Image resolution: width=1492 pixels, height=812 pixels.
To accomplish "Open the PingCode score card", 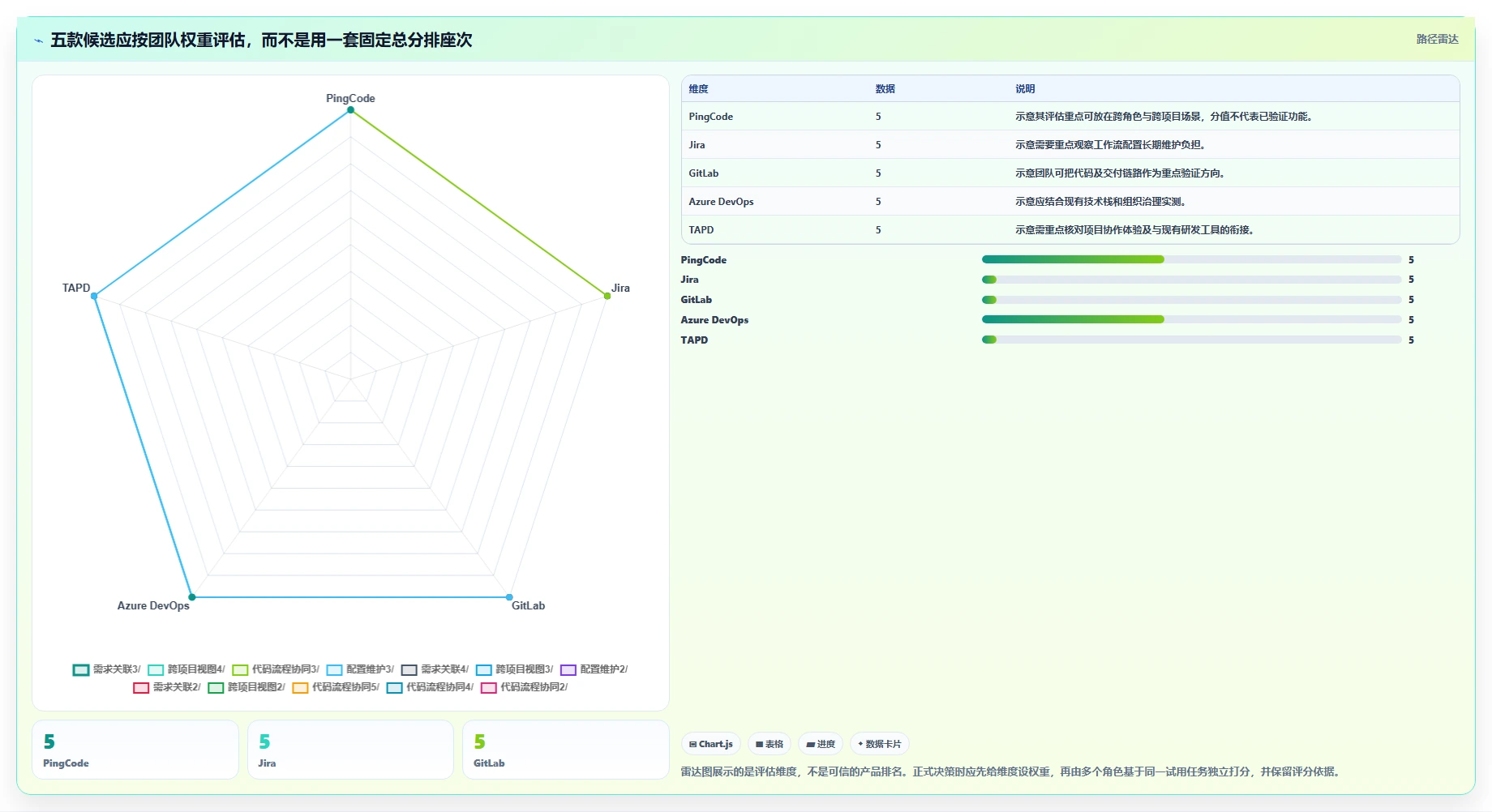I will coord(135,750).
